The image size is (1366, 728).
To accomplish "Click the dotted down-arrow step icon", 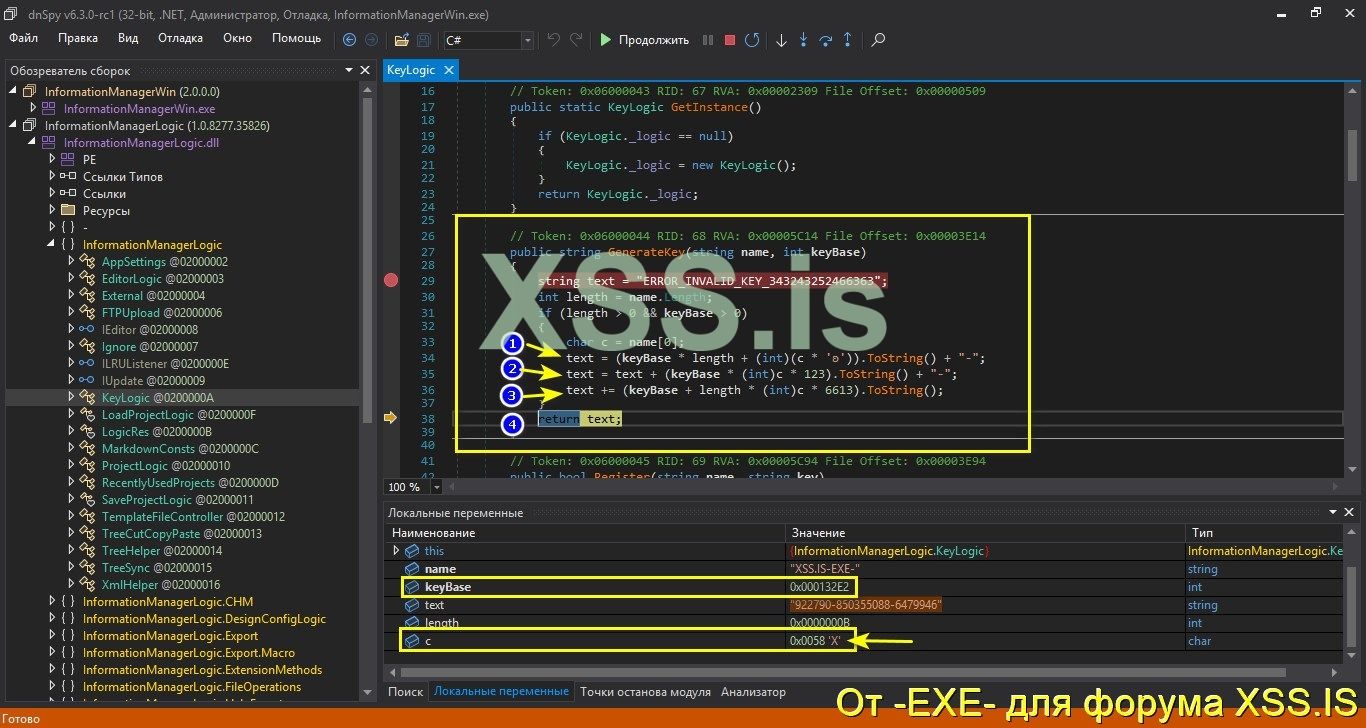I will pos(803,40).
